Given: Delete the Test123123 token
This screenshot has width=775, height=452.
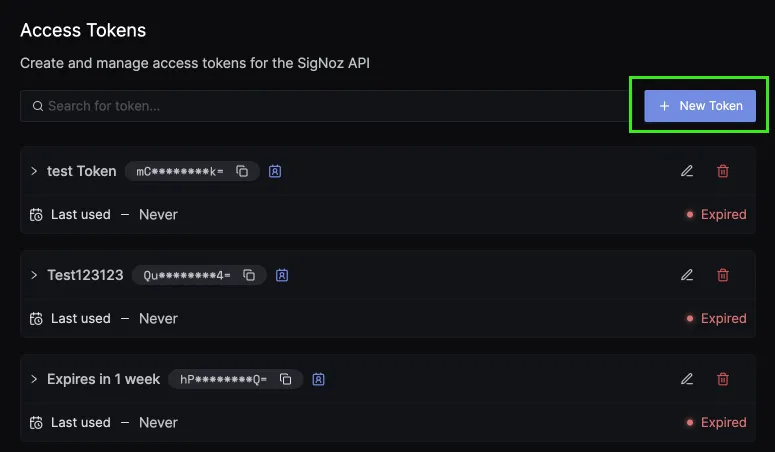Looking at the screenshot, I should click(x=723, y=275).
